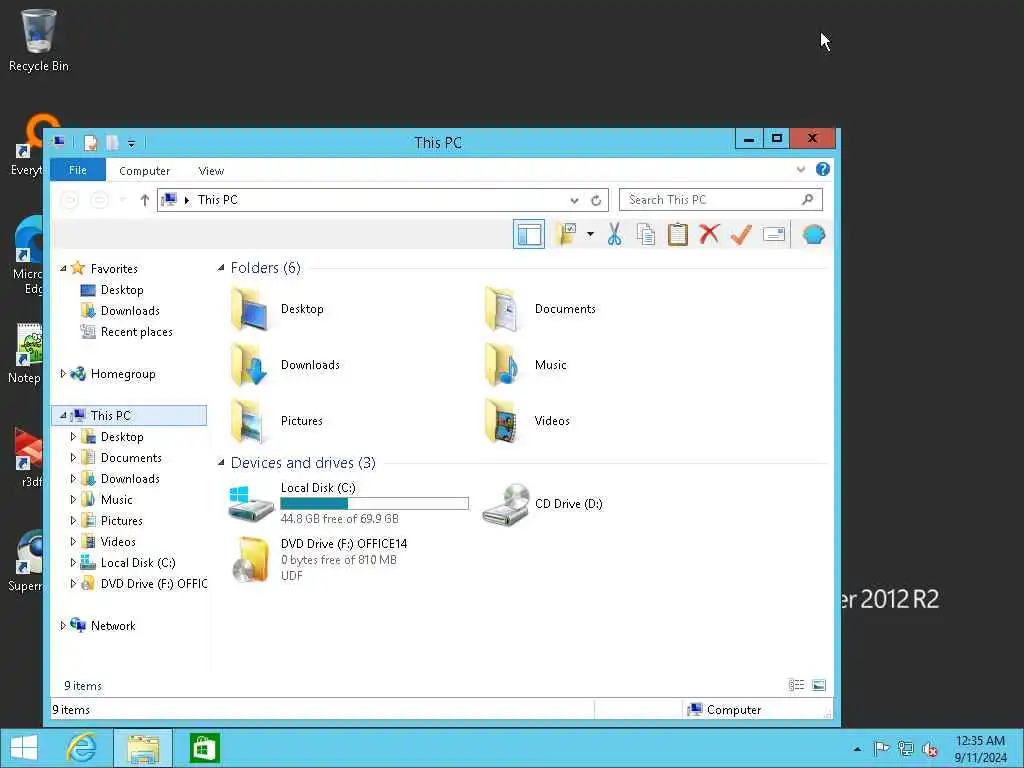Screen dimensions: 1024x768
Task: Collapse Devices and drives (3) group
Action: (221, 463)
